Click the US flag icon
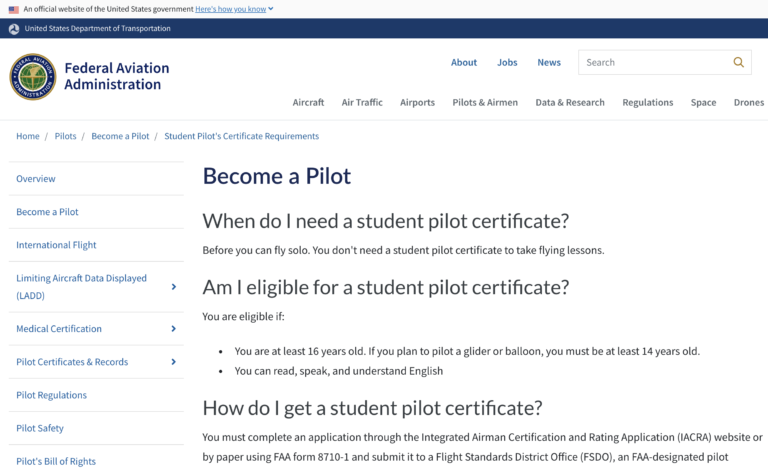 pyautogui.click(x=14, y=9)
